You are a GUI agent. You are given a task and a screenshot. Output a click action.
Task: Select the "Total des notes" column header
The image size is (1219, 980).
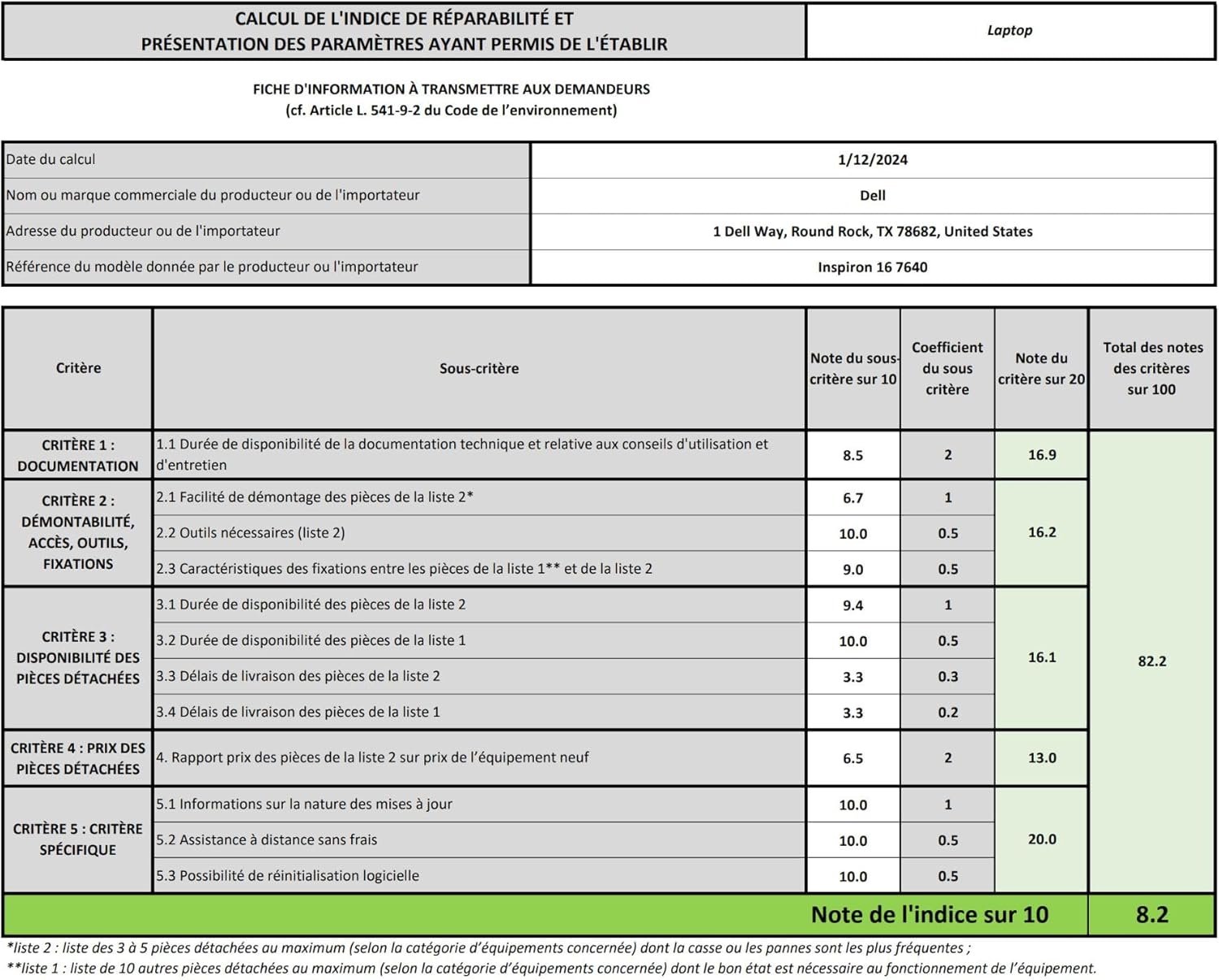[1152, 368]
